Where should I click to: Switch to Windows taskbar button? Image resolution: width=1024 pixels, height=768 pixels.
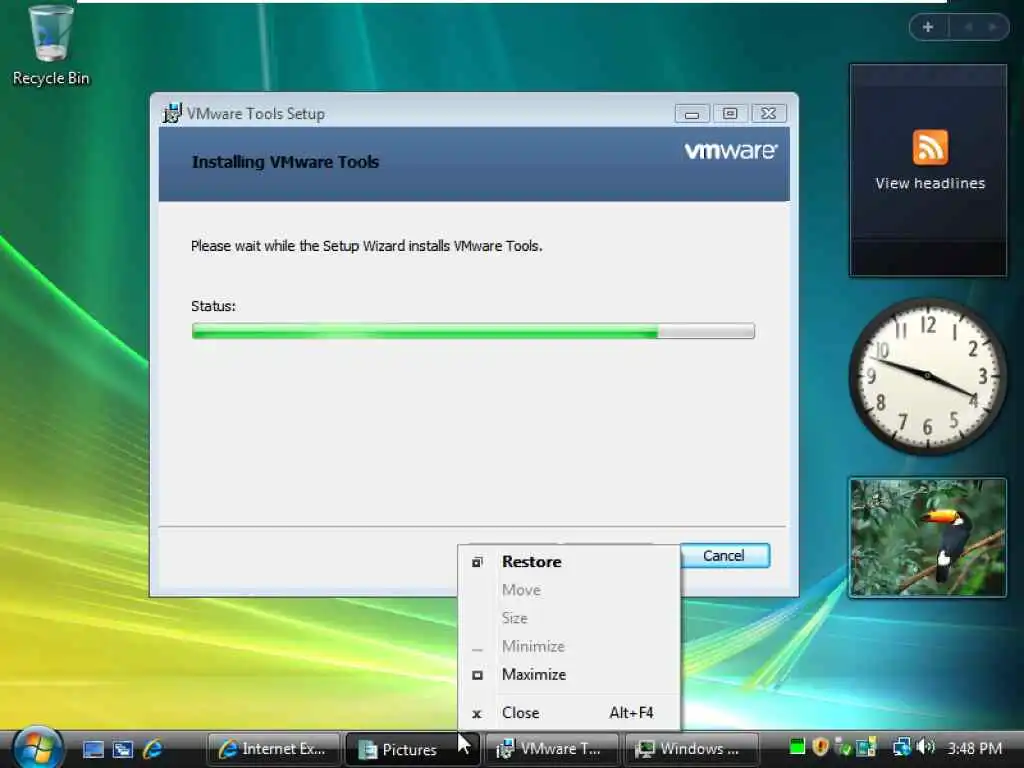(x=691, y=749)
